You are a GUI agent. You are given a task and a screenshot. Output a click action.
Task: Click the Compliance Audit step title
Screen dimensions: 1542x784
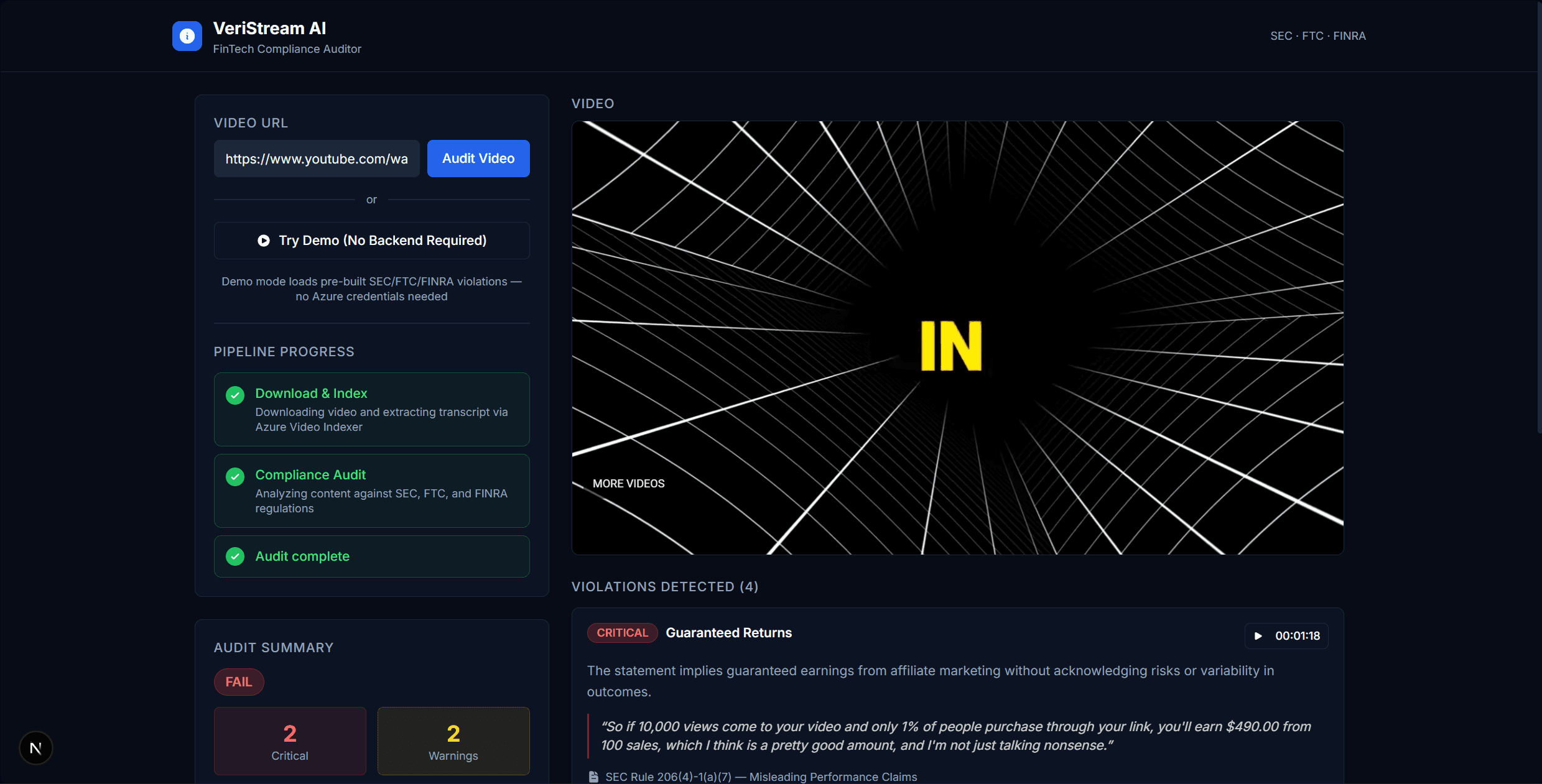310,475
